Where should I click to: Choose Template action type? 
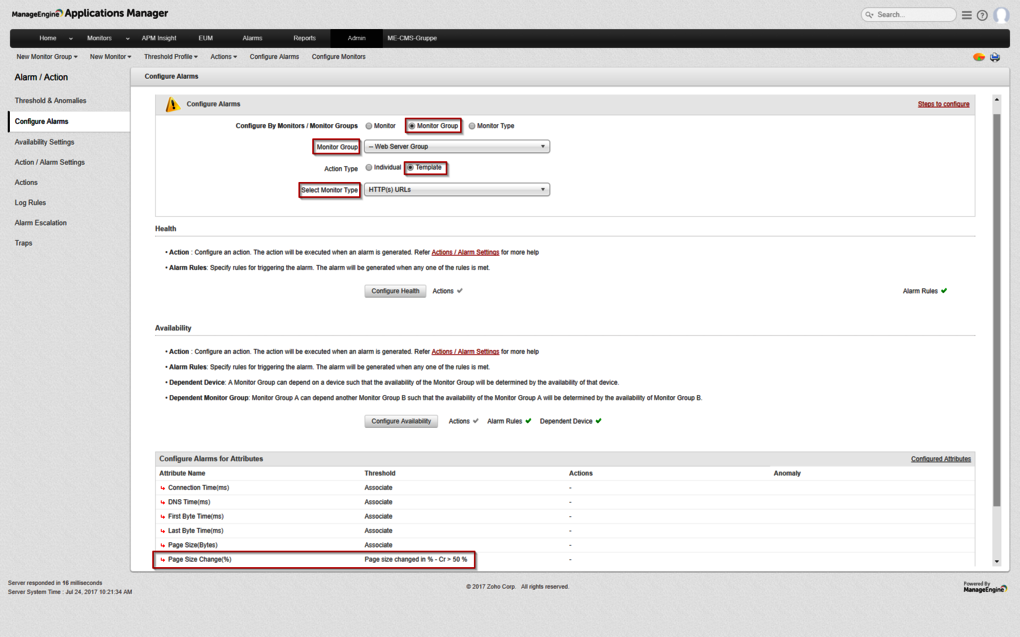pyautogui.click(x=410, y=167)
